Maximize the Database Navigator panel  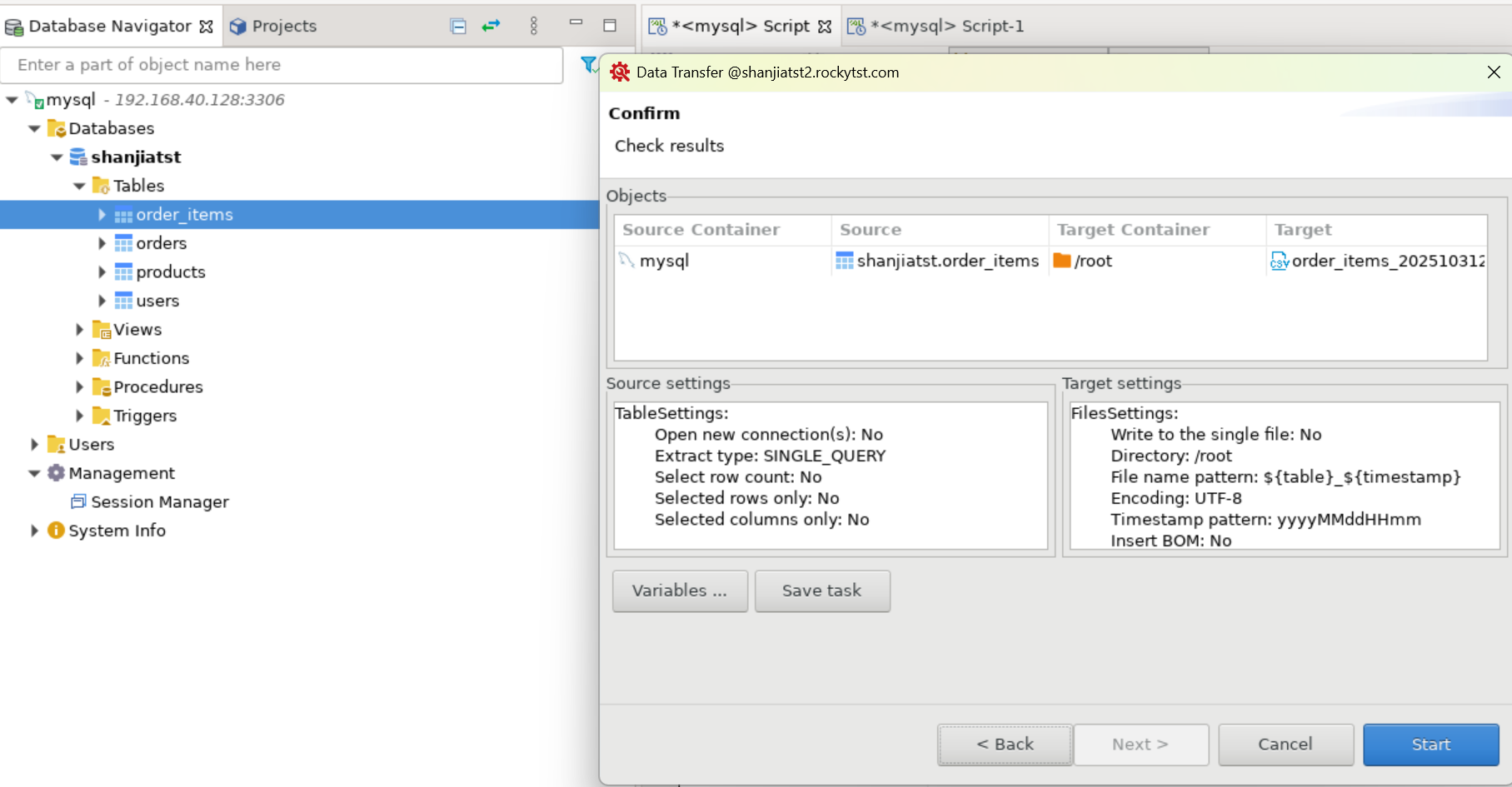point(610,26)
